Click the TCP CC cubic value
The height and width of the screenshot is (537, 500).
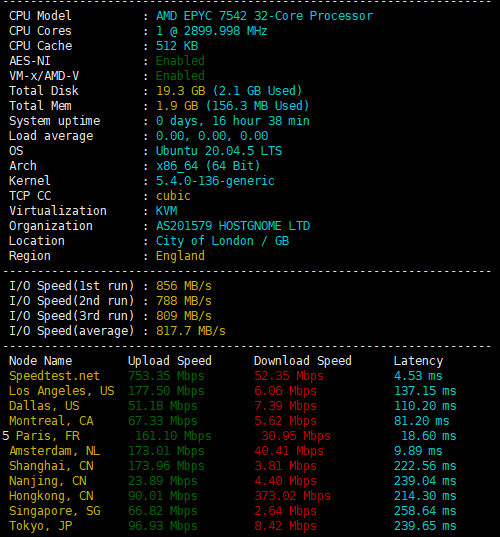pyautogui.click(x=173, y=196)
